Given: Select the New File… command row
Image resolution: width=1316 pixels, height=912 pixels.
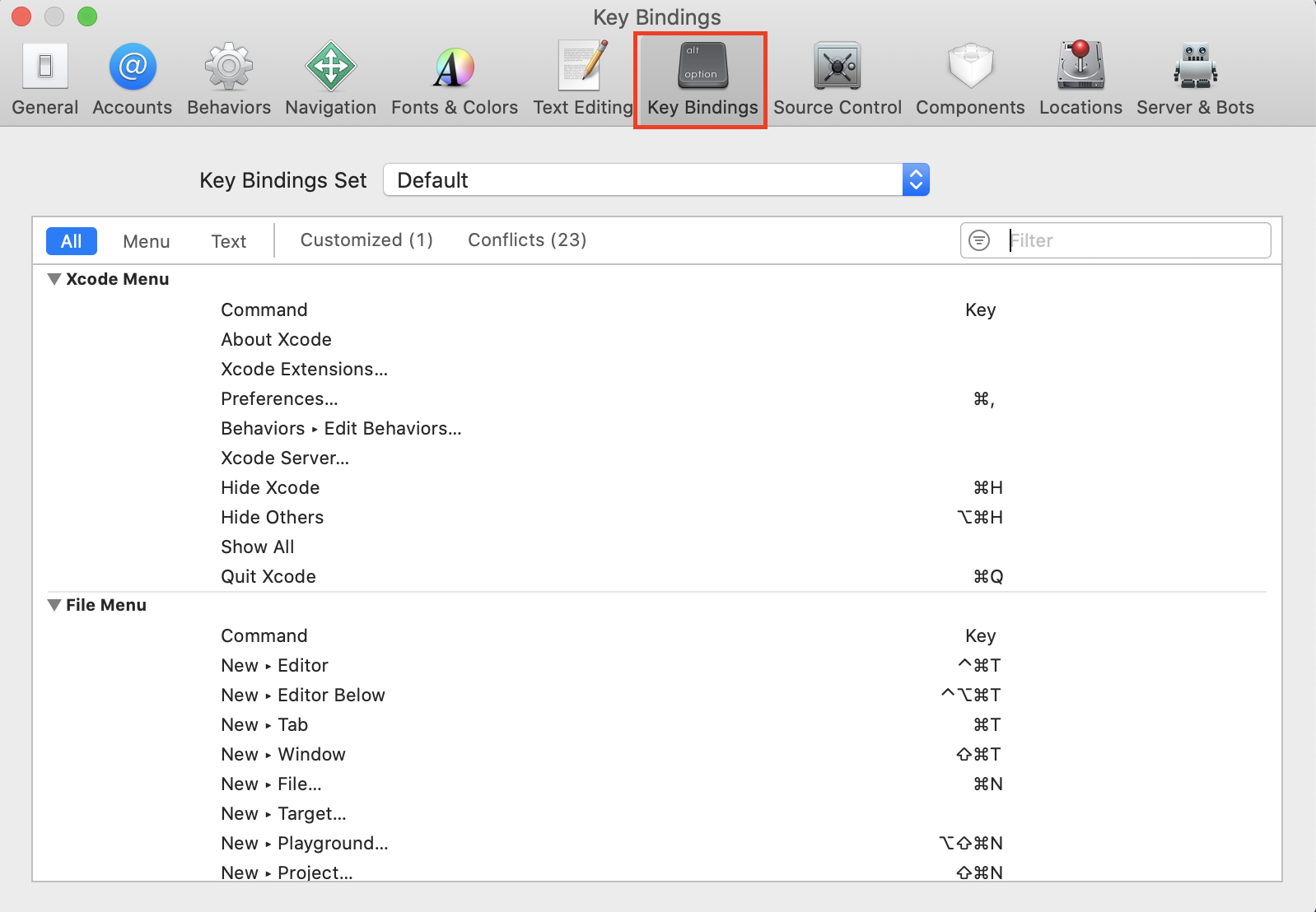Looking at the screenshot, I should 657,784.
